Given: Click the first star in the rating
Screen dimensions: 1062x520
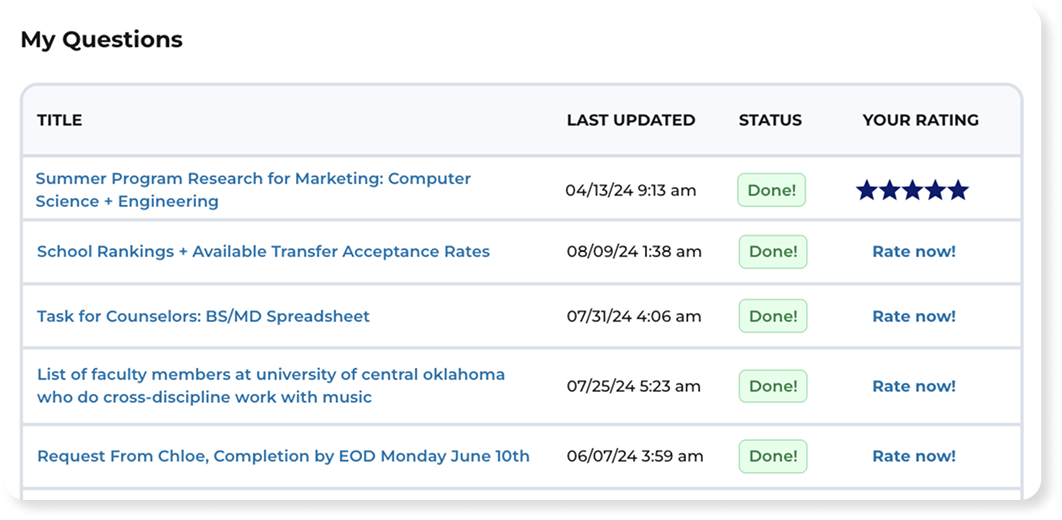Looking at the screenshot, I should click(x=866, y=190).
